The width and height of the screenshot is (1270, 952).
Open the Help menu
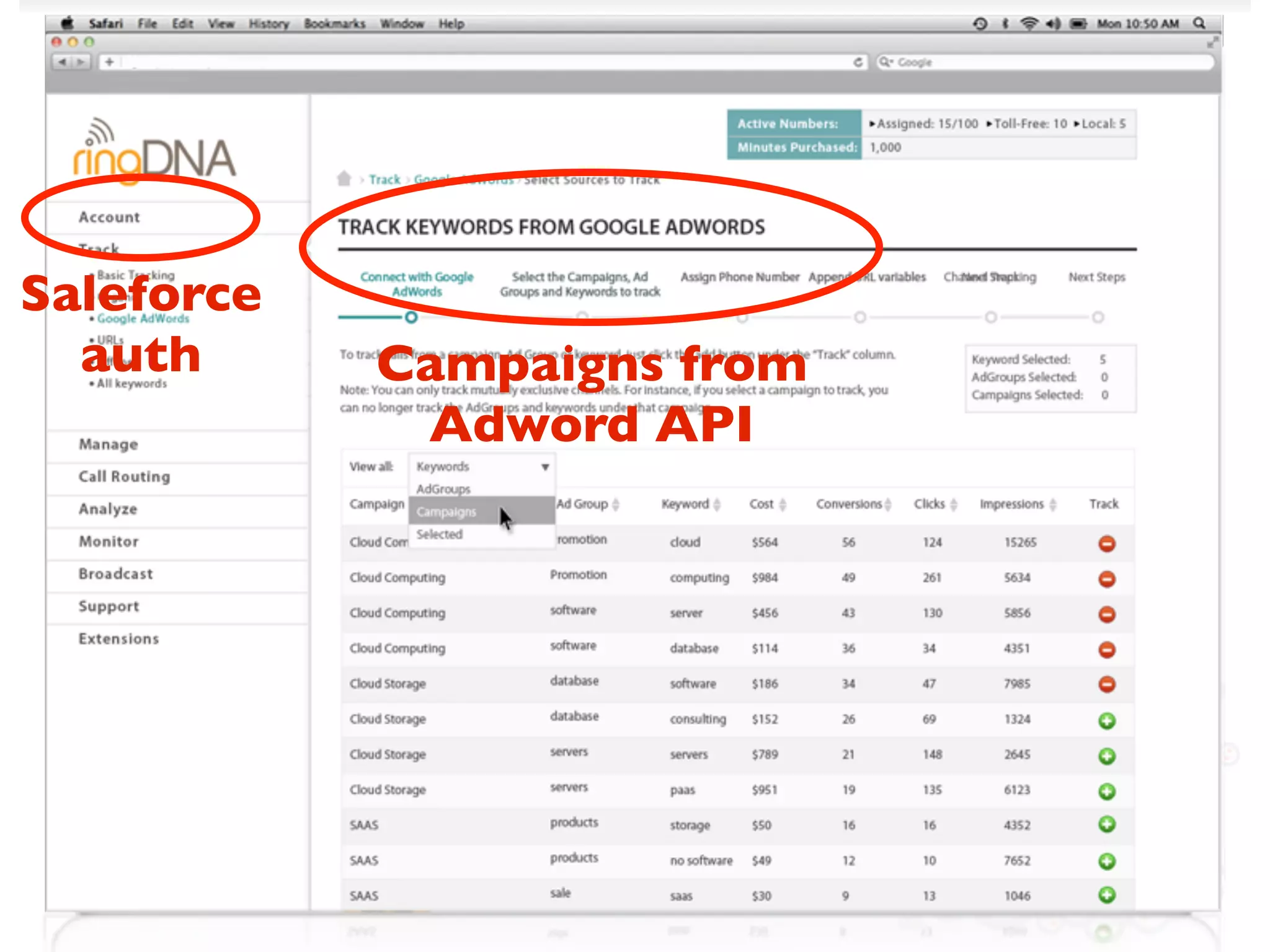[451, 24]
